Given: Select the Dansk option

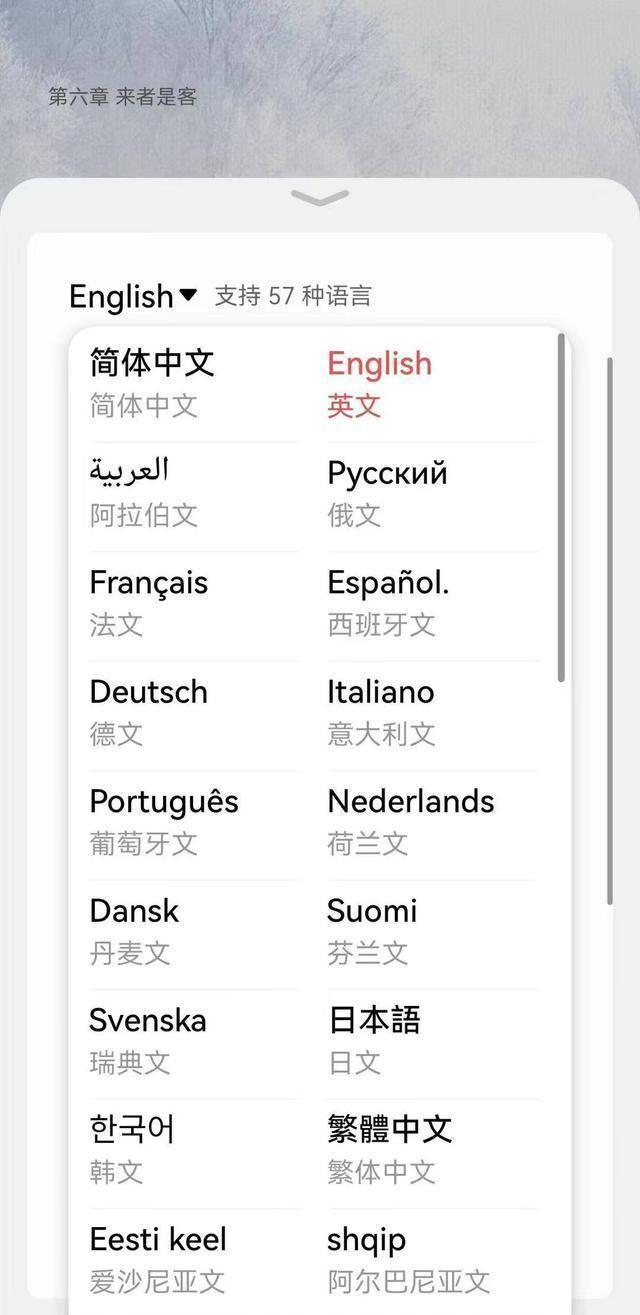Looking at the screenshot, I should pyautogui.click(x=134, y=930).
